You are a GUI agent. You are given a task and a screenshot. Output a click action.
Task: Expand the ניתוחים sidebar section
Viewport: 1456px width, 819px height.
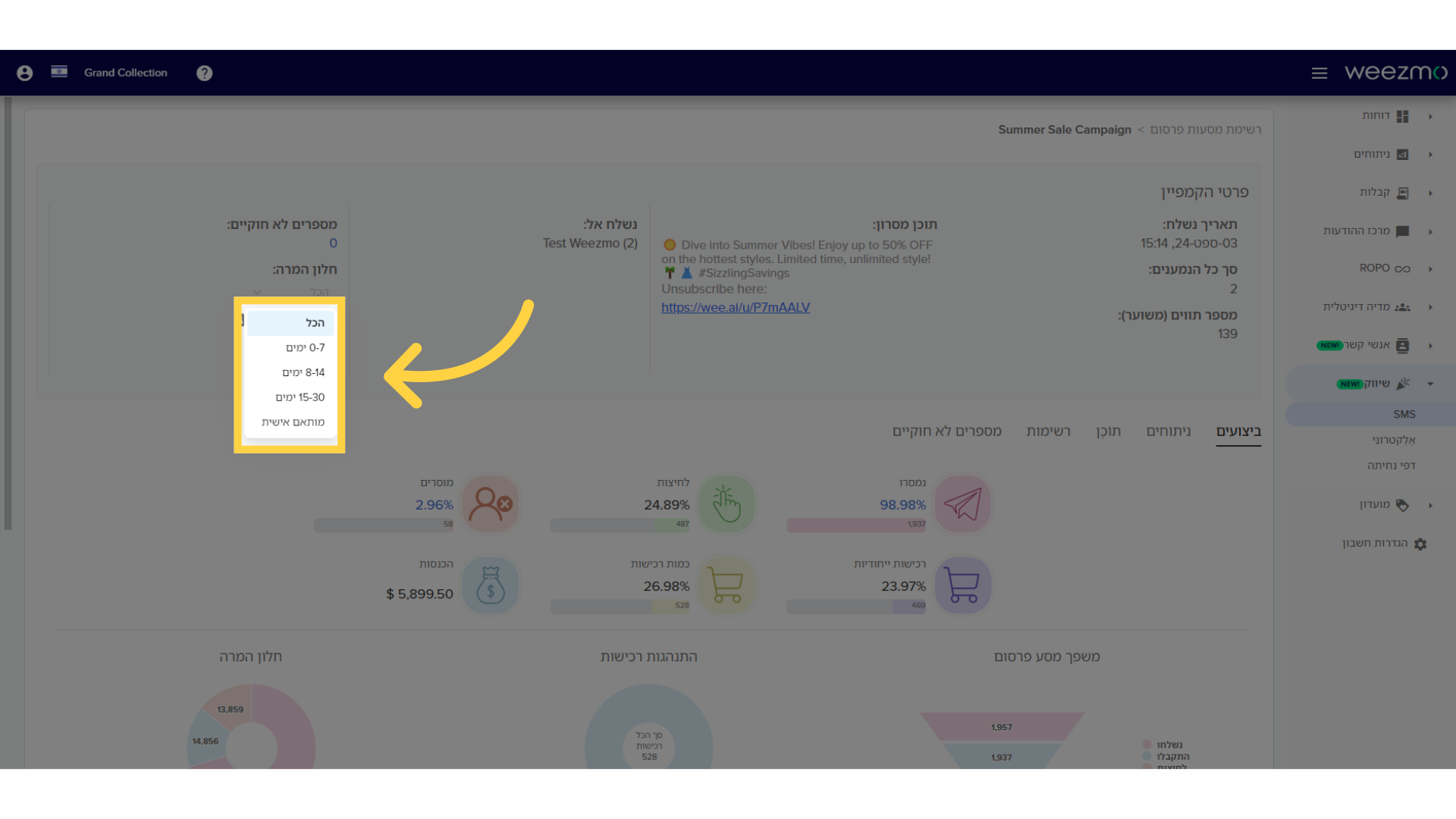(x=1430, y=155)
